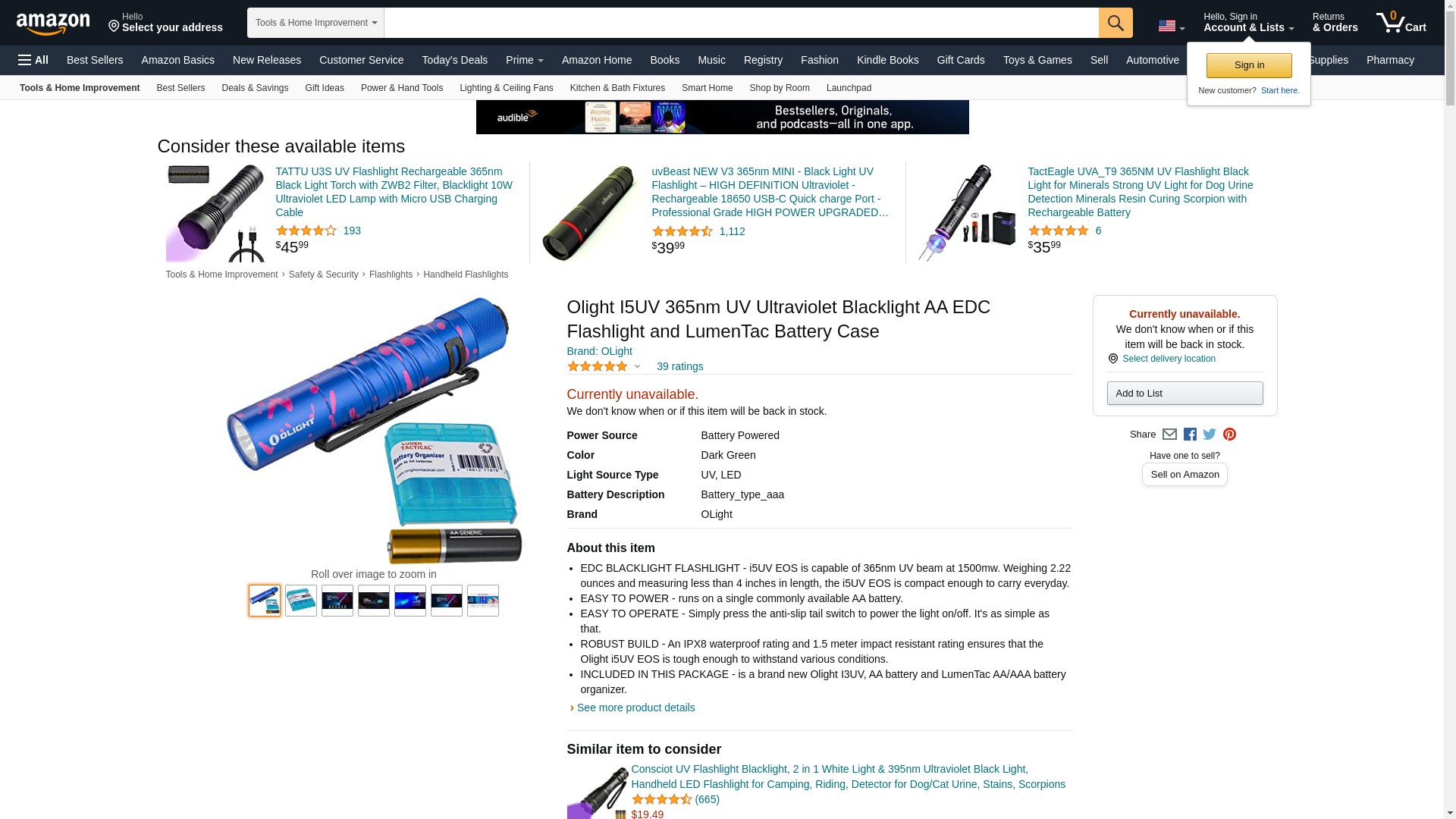Share via email envelope icon
The image size is (1456, 819).
1169,435
